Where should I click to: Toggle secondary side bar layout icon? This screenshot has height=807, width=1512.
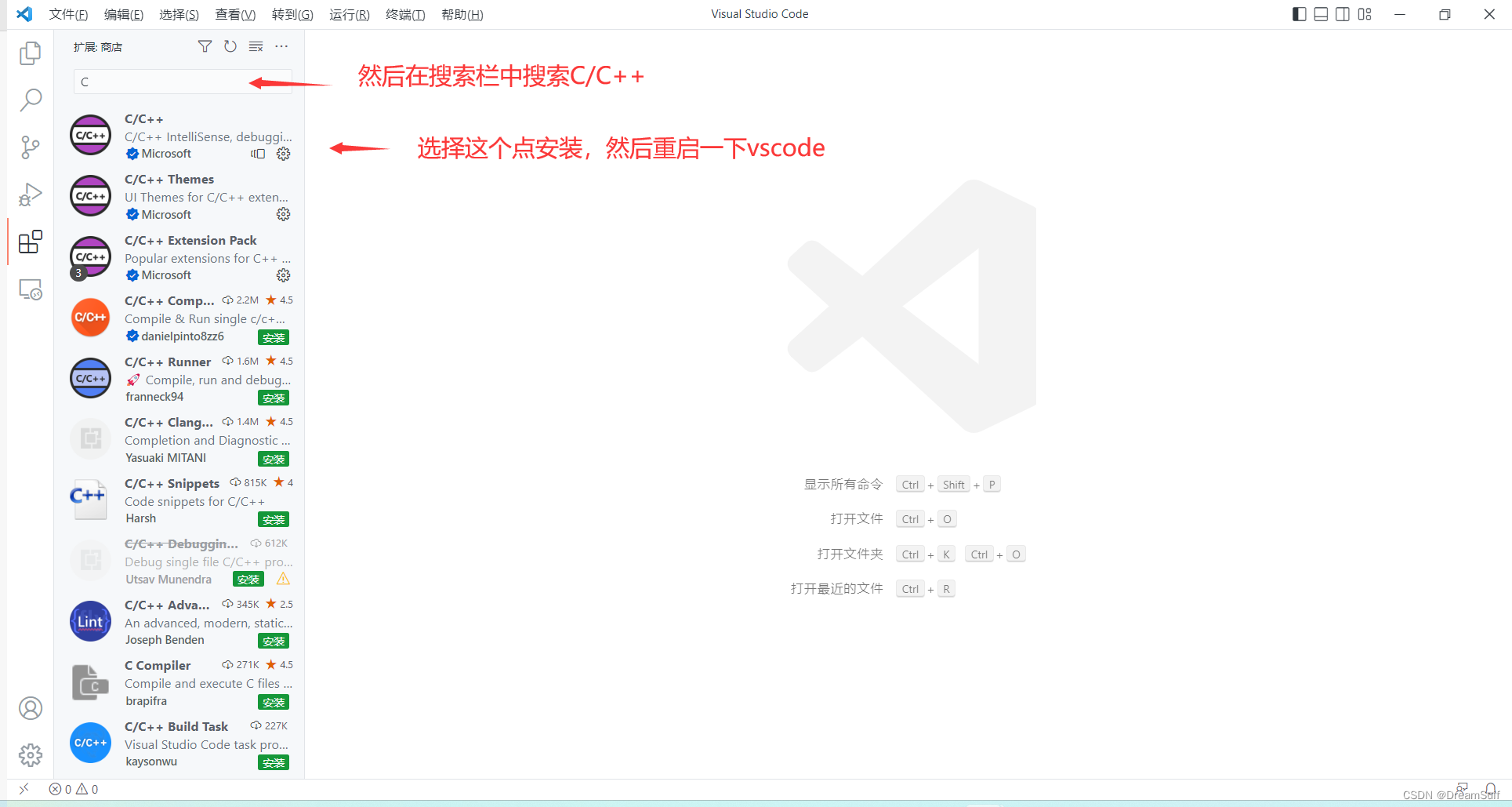[1343, 14]
